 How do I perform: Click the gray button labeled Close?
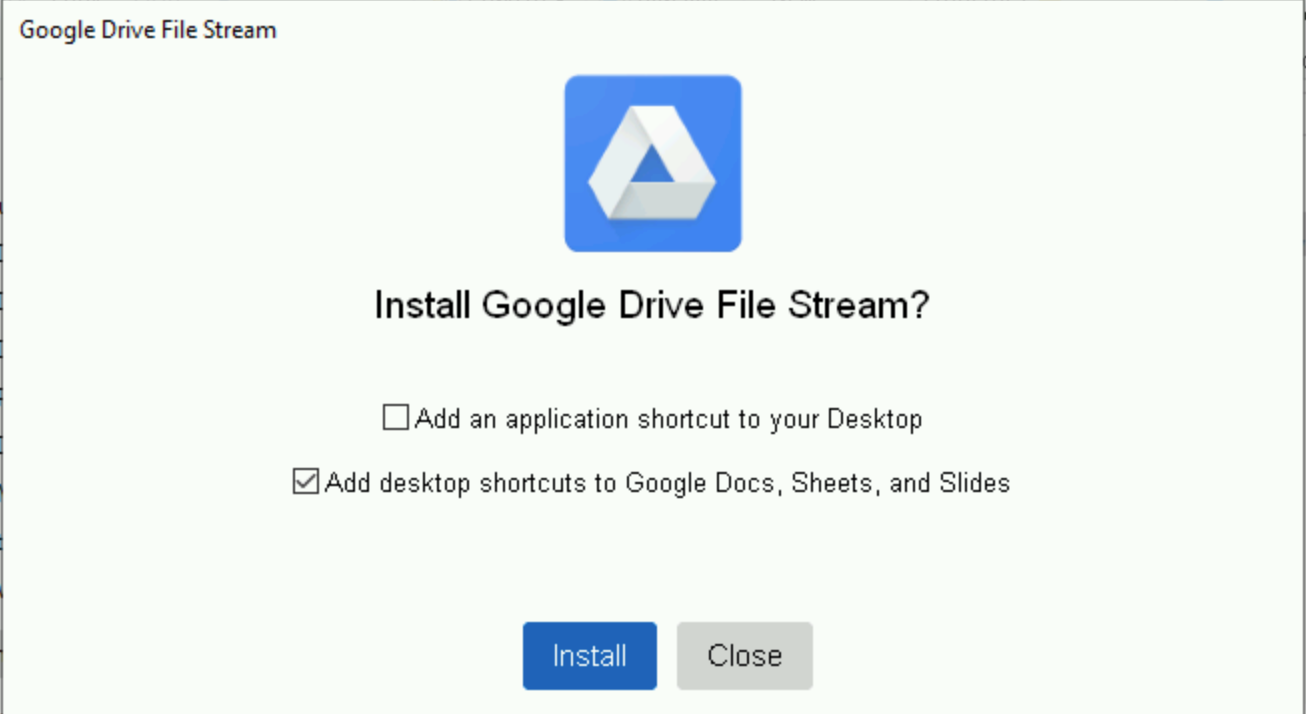point(745,656)
